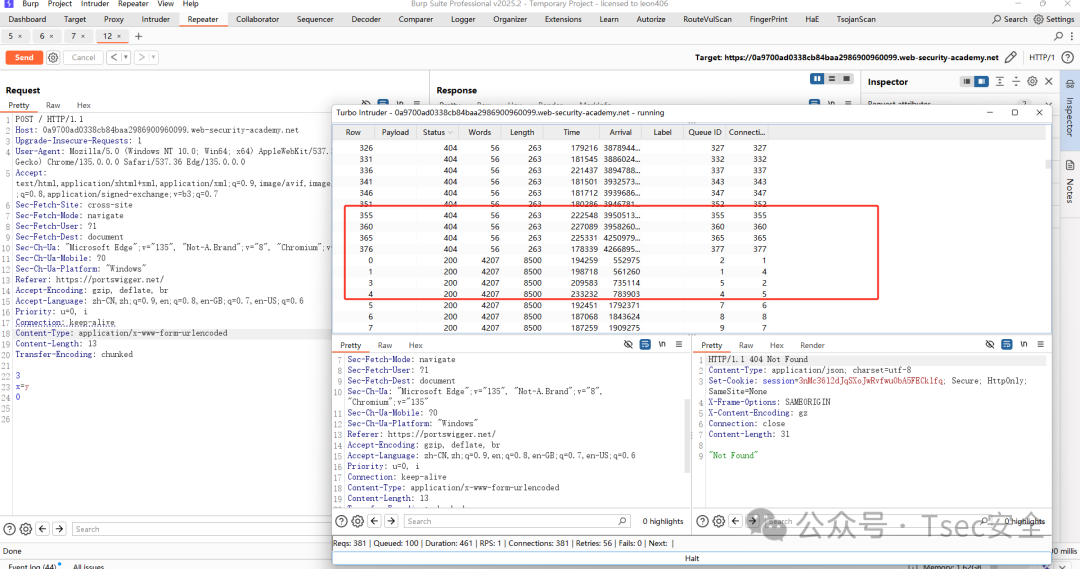This screenshot has width=1080, height=569.
Task: Open the Event log link
Action: click(x=32, y=566)
